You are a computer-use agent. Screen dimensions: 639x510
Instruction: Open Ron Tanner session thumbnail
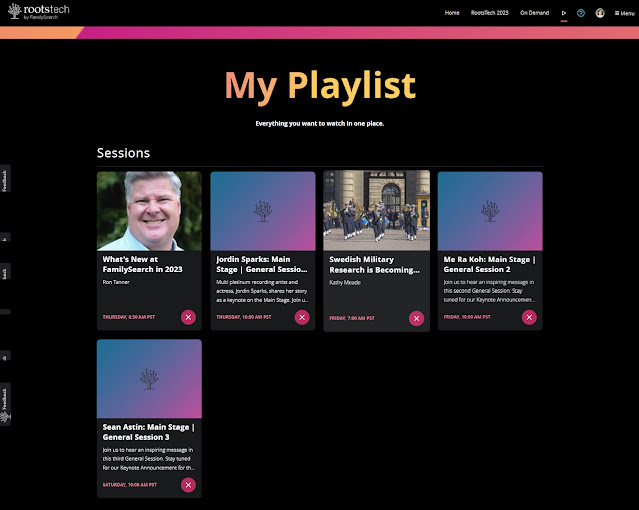(149, 211)
